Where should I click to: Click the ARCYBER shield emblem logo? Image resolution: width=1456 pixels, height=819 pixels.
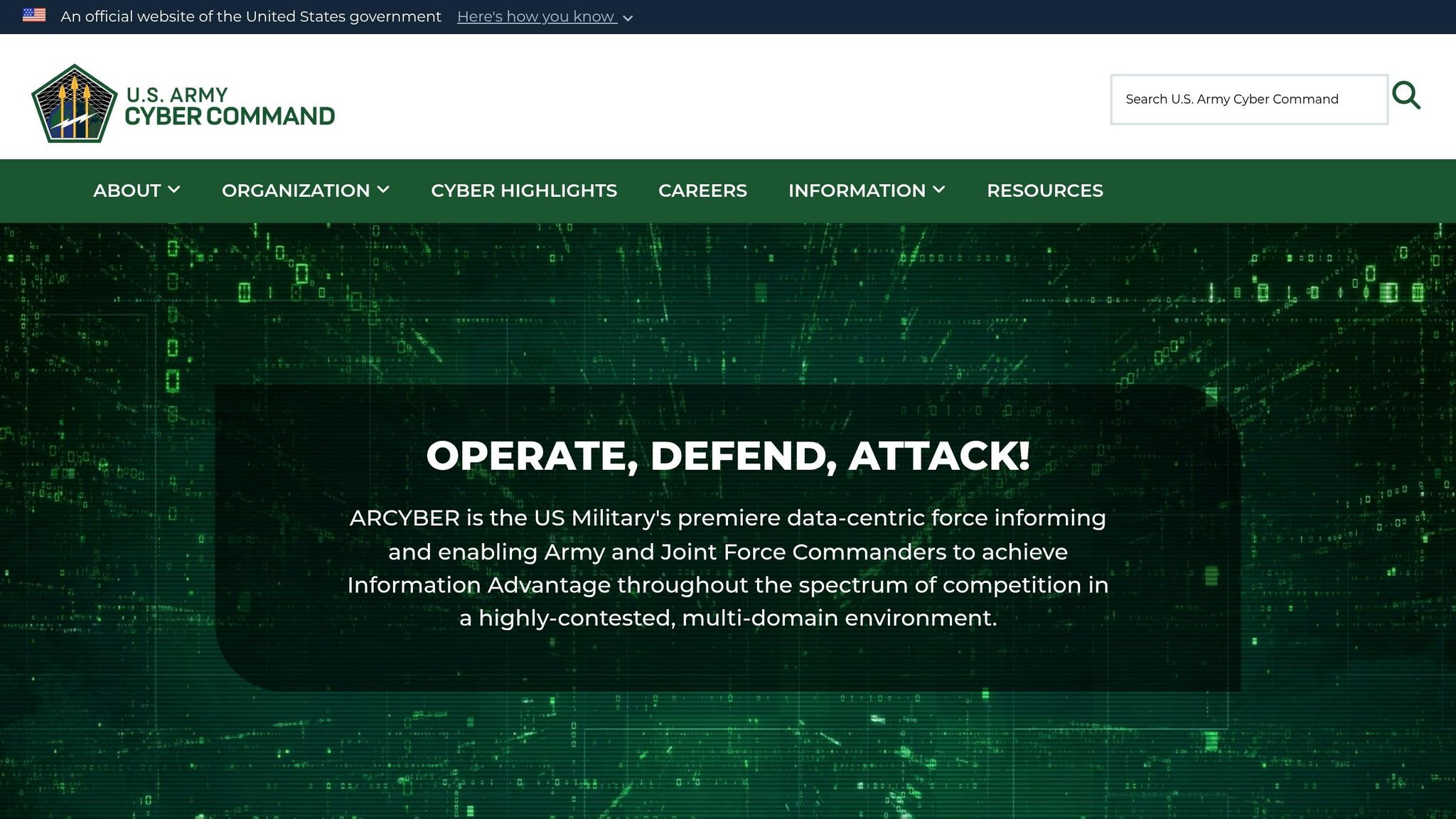(x=73, y=104)
